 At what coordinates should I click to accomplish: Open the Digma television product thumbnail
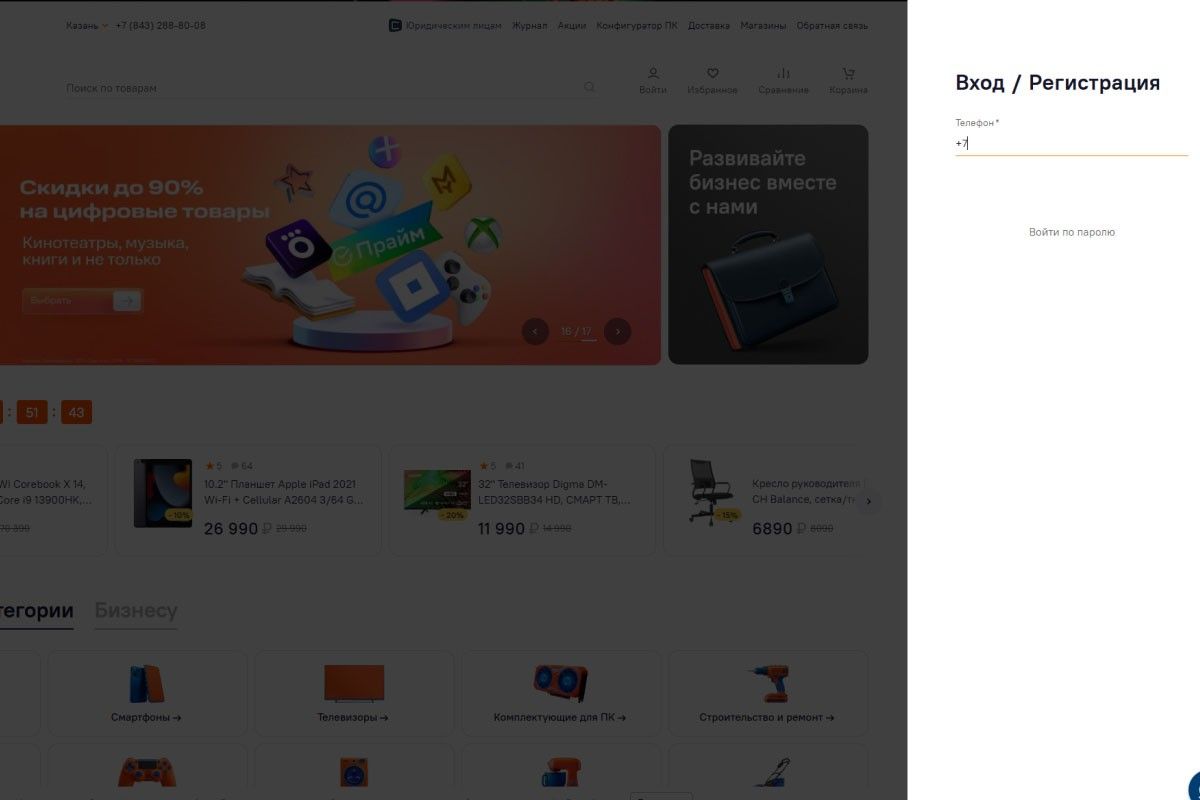[x=436, y=493]
